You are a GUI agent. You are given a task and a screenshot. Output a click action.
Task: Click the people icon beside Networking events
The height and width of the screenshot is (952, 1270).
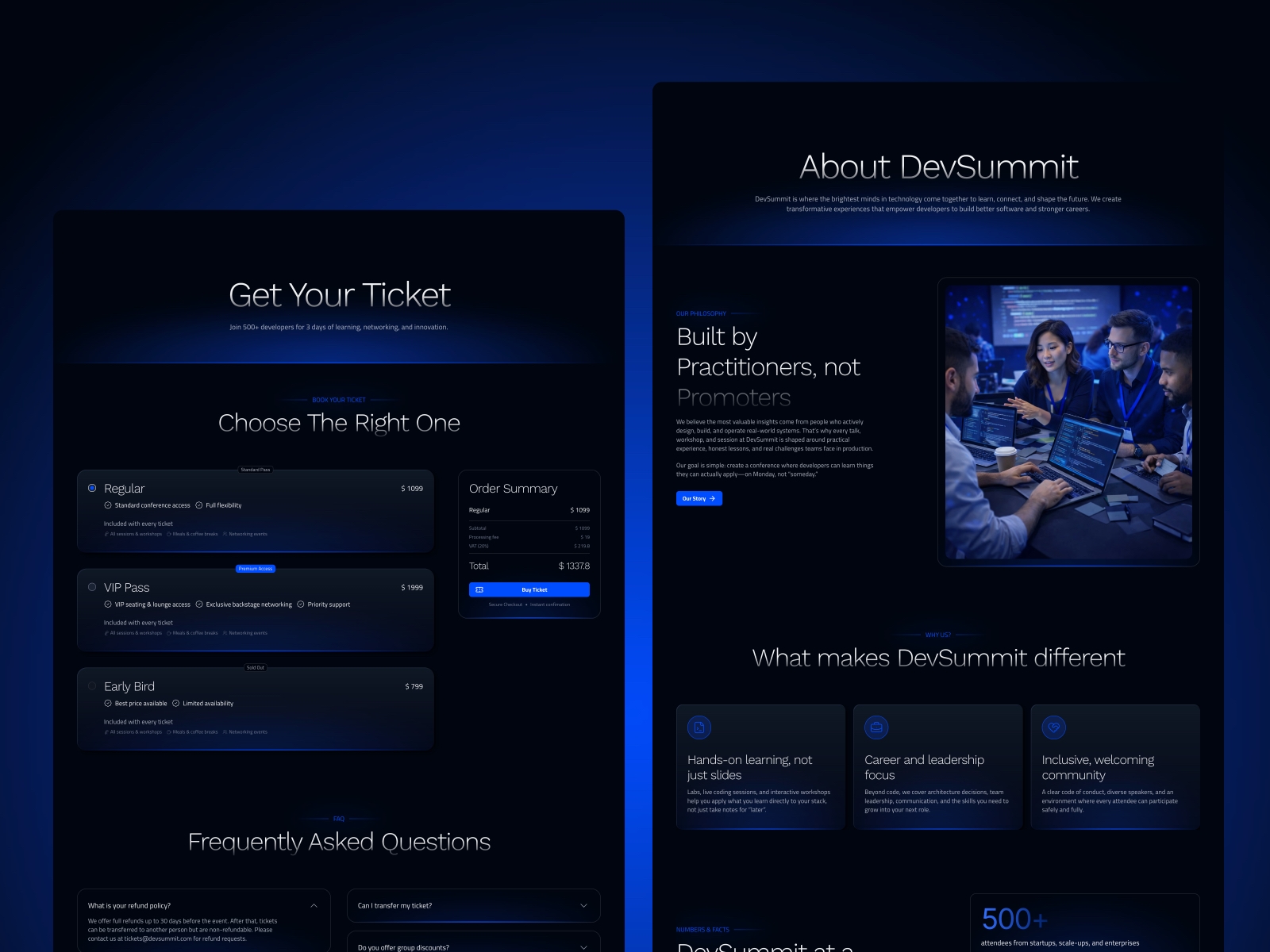[225, 534]
